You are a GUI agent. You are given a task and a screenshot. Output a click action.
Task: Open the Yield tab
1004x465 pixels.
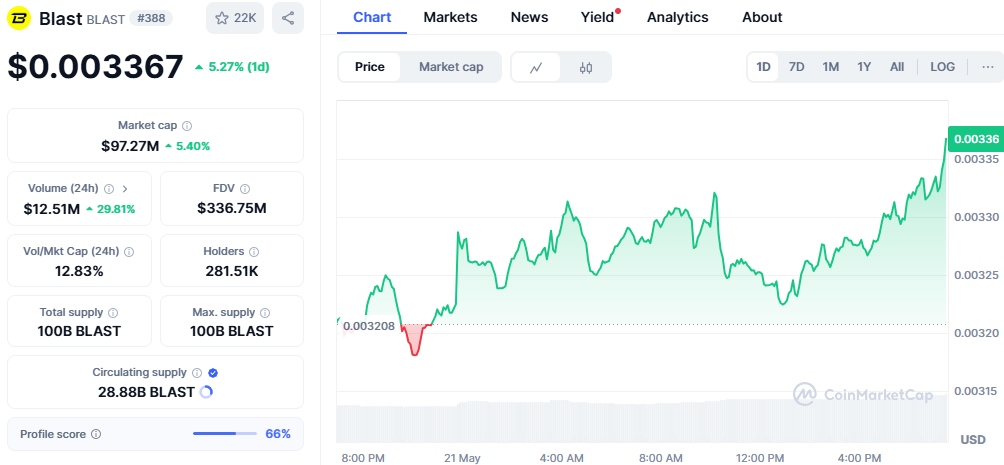pos(597,17)
